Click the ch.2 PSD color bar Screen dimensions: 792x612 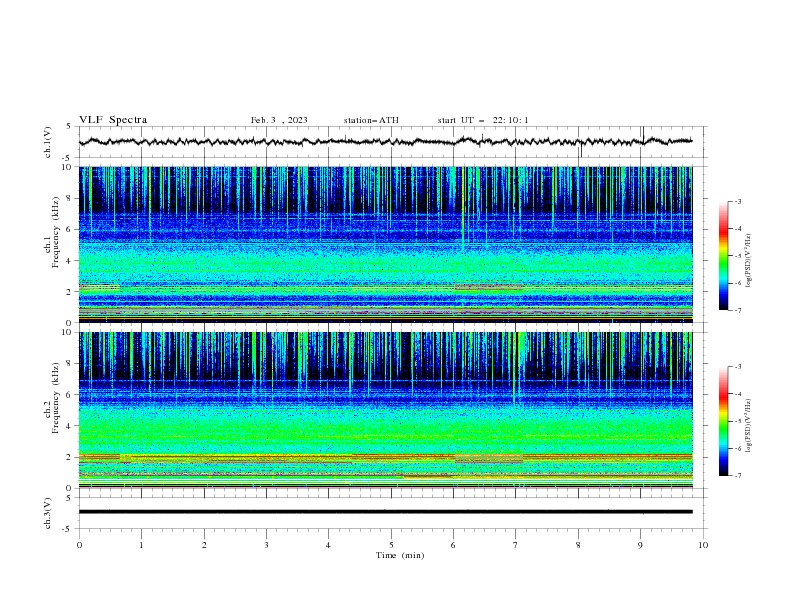[724, 421]
